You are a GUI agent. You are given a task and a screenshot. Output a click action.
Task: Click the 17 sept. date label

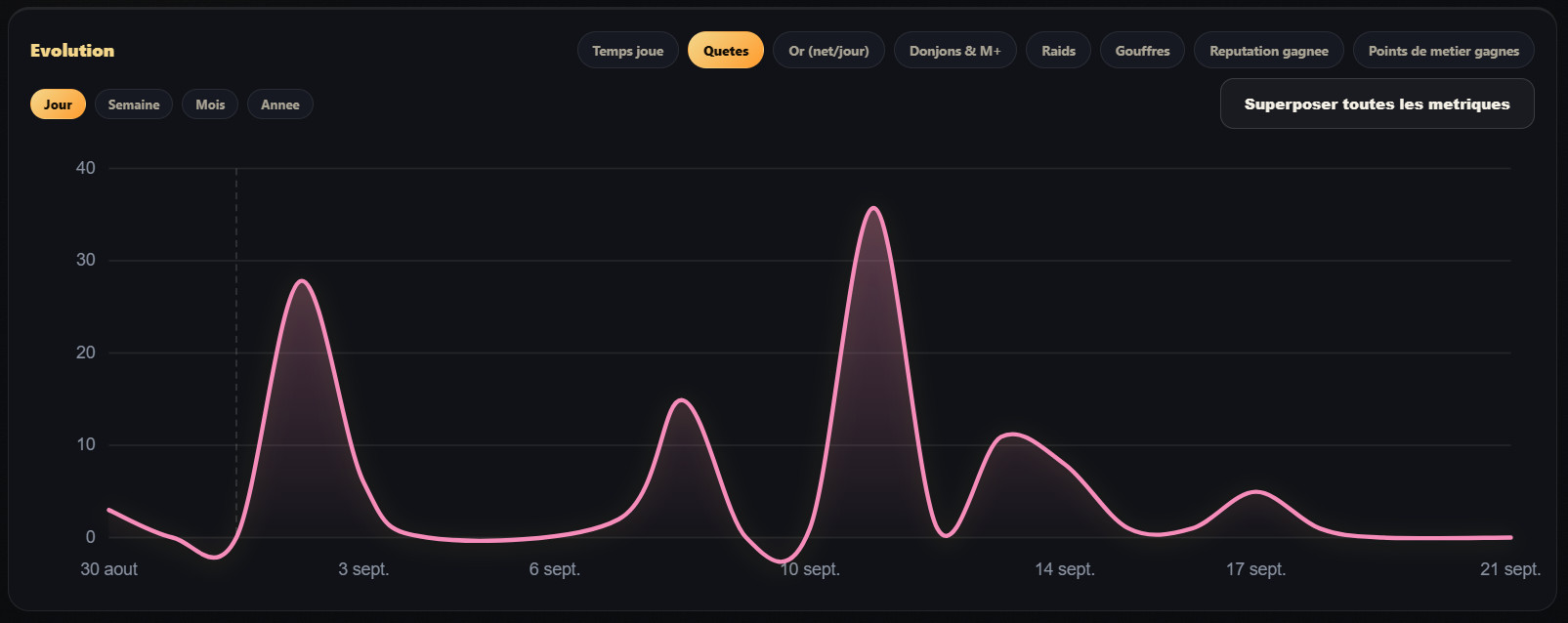pyautogui.click(x=1255, y=569)
